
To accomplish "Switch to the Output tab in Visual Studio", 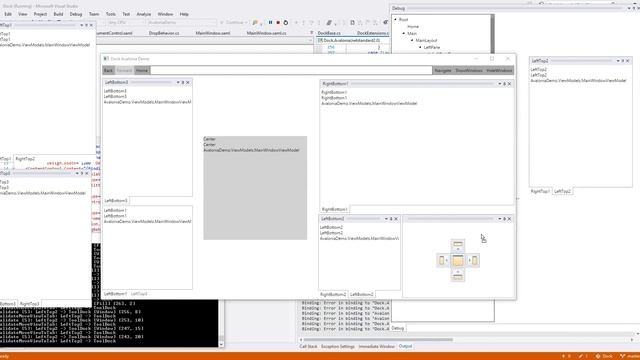I will point(405,346).
